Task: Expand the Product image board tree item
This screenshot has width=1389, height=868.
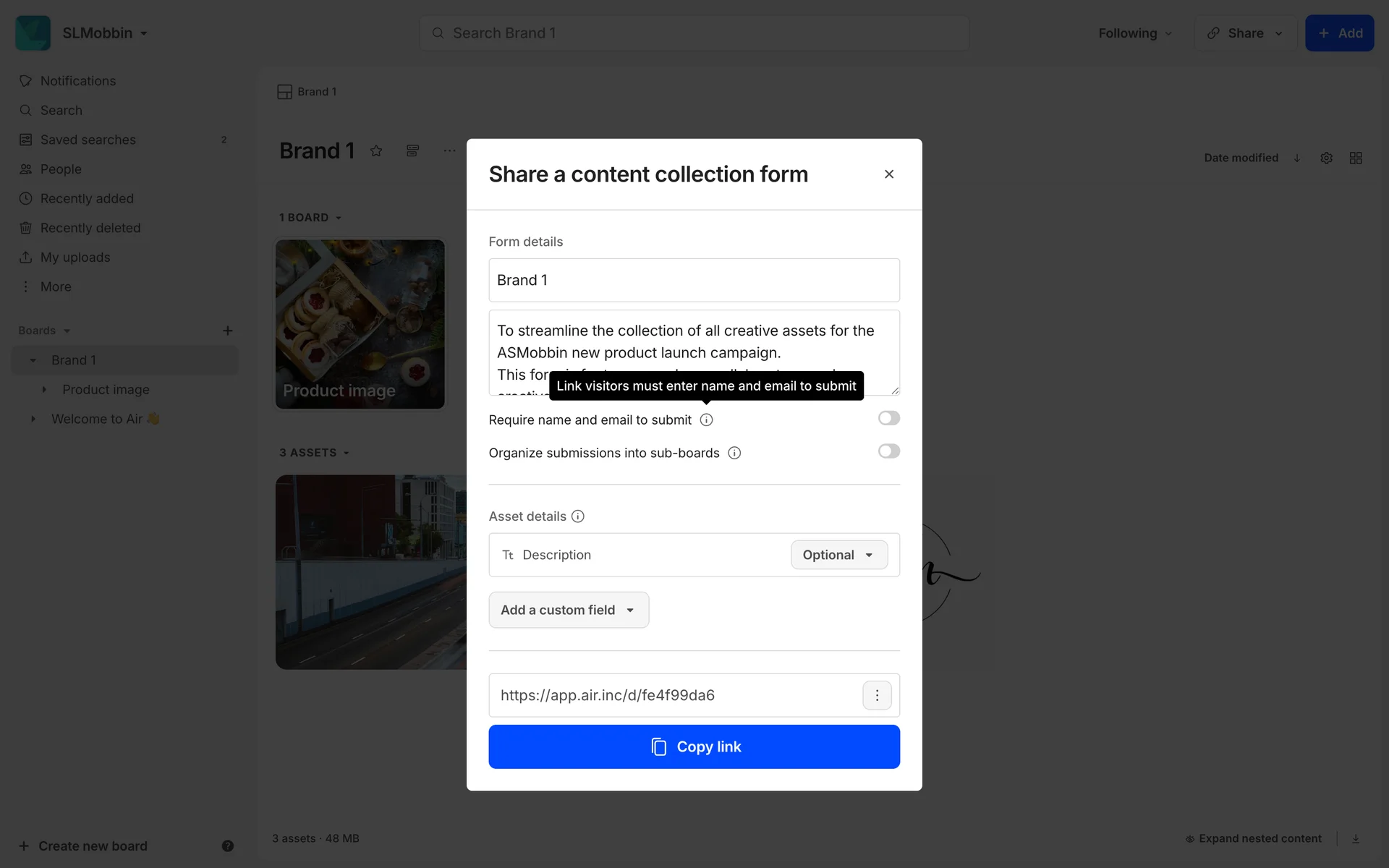Action: click(44, 389)
